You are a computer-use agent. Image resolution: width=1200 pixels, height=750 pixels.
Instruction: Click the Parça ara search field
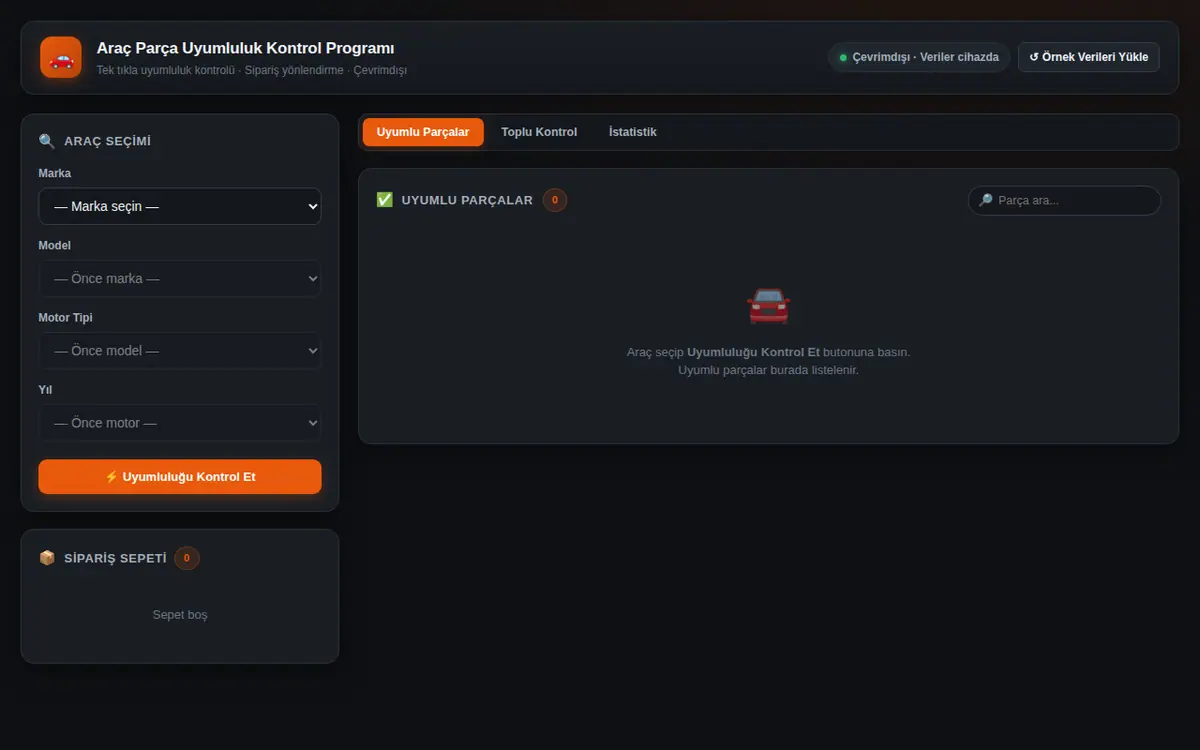(1064, 200)
